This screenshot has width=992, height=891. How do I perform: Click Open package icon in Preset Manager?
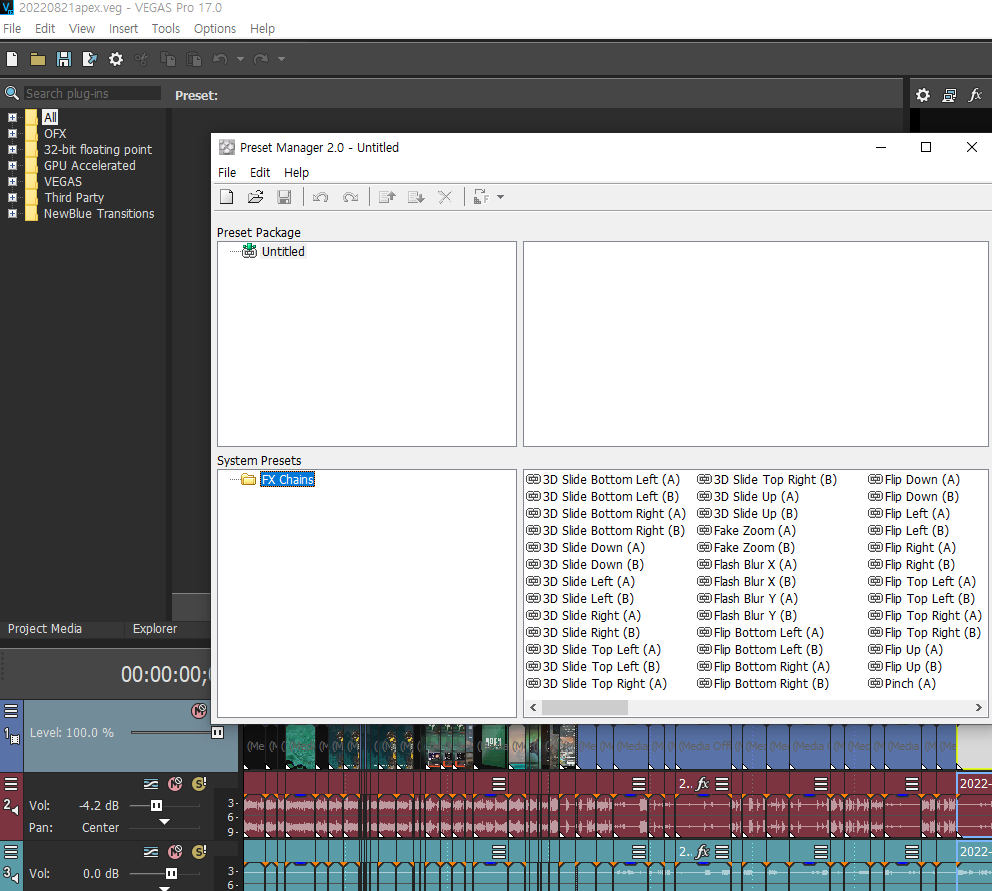pyautogui.click(x=256, y=197)
